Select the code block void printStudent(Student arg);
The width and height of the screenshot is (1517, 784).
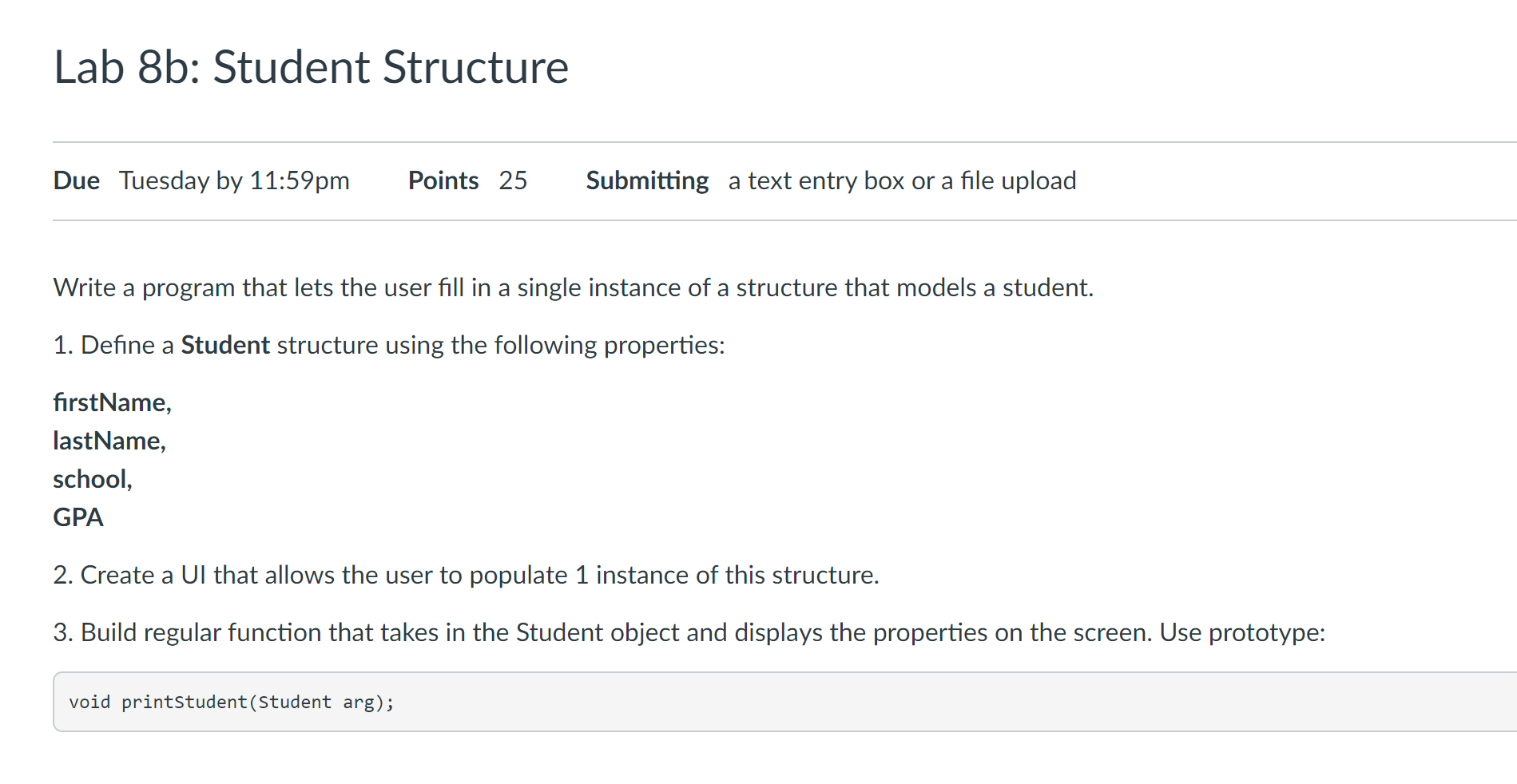[x=231, y=701]
